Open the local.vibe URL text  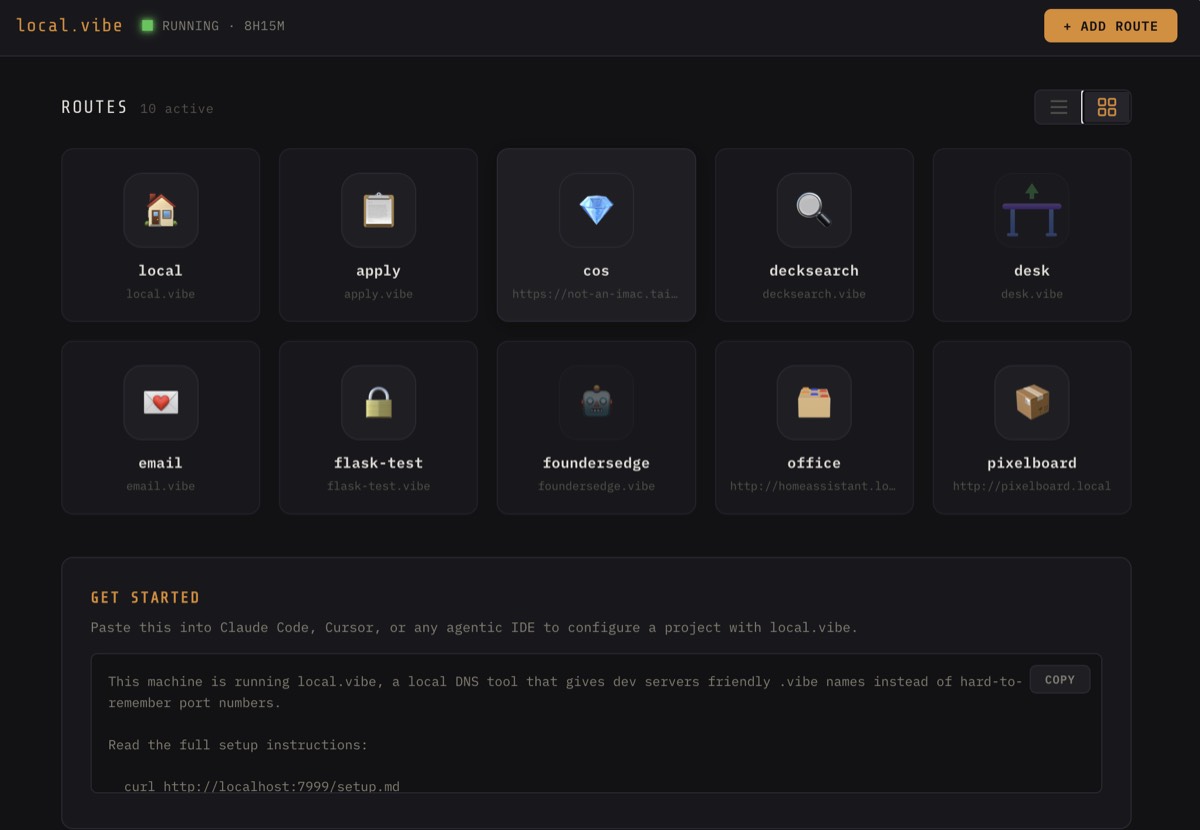click(x=160, y=294)
